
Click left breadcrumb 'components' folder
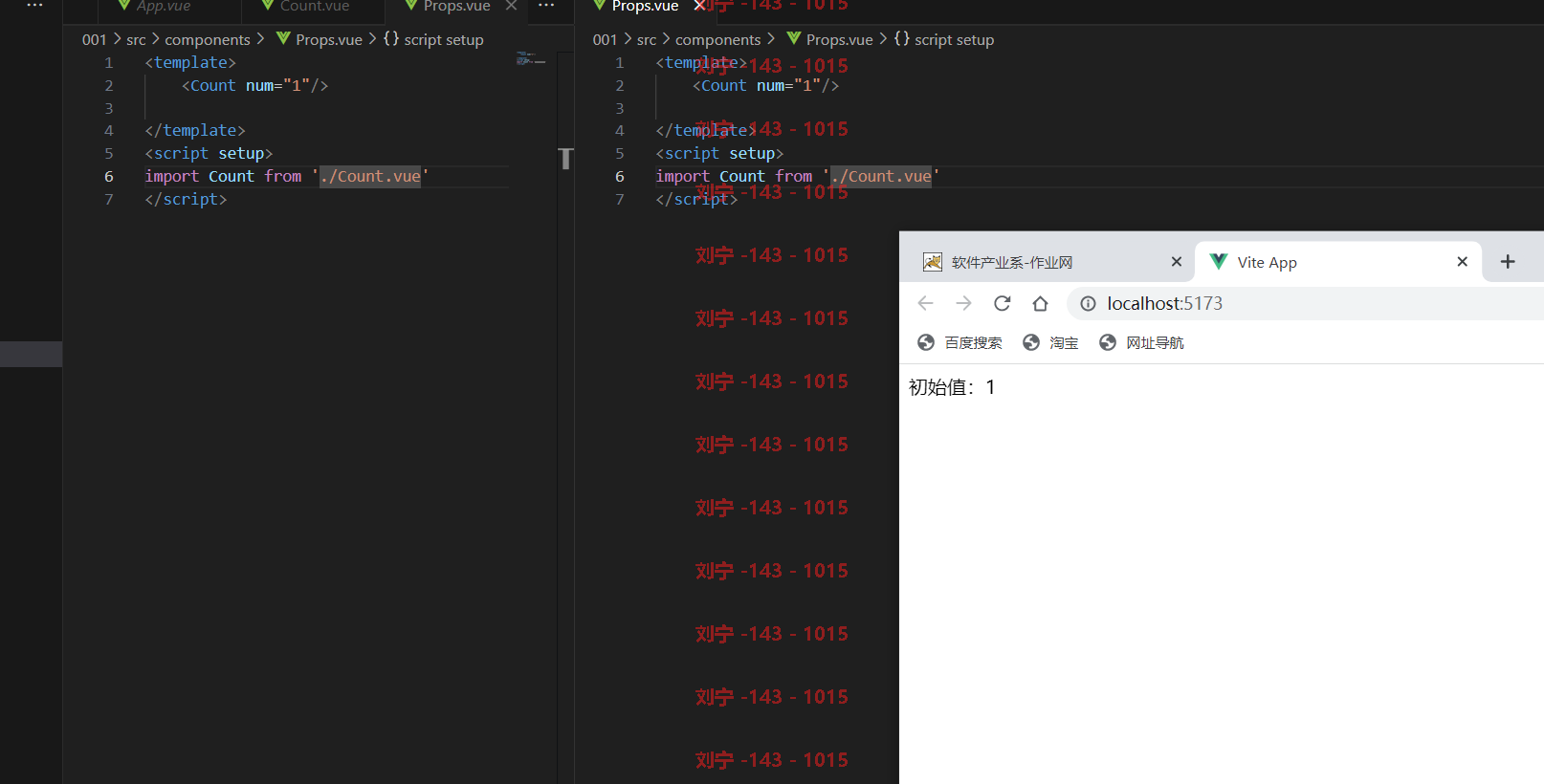pyautogui.click(x=208, y=39)
